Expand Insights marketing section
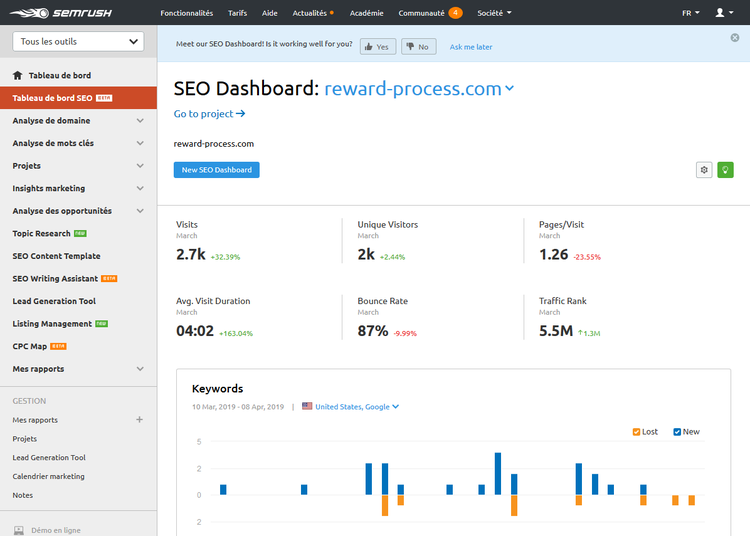This screenshot has width=750, height=536. (140, 188)
